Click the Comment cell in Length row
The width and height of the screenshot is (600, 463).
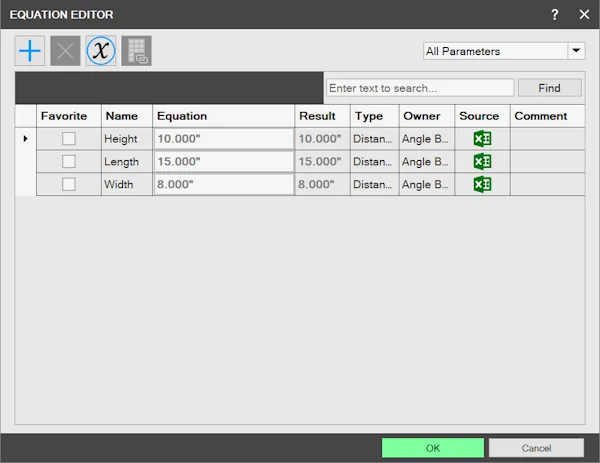(x=548, y=161)
